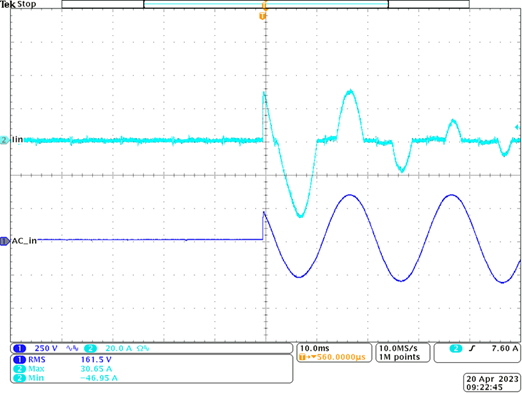Select the channel 2 Iin ground marker

coord(5,140)
